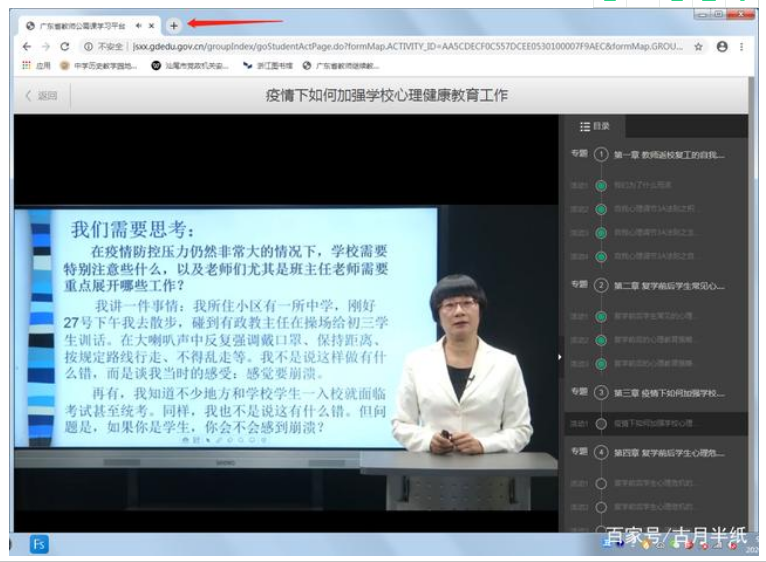This screenshot has width=766, height=562.
Task: Open second activity under chapter 4
Action: [655, 507]
